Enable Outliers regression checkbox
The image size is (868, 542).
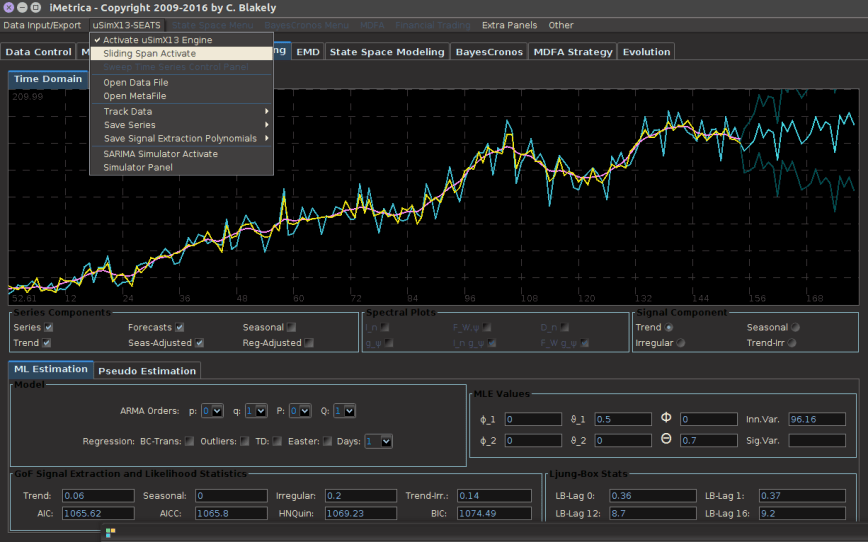(245, 441)
